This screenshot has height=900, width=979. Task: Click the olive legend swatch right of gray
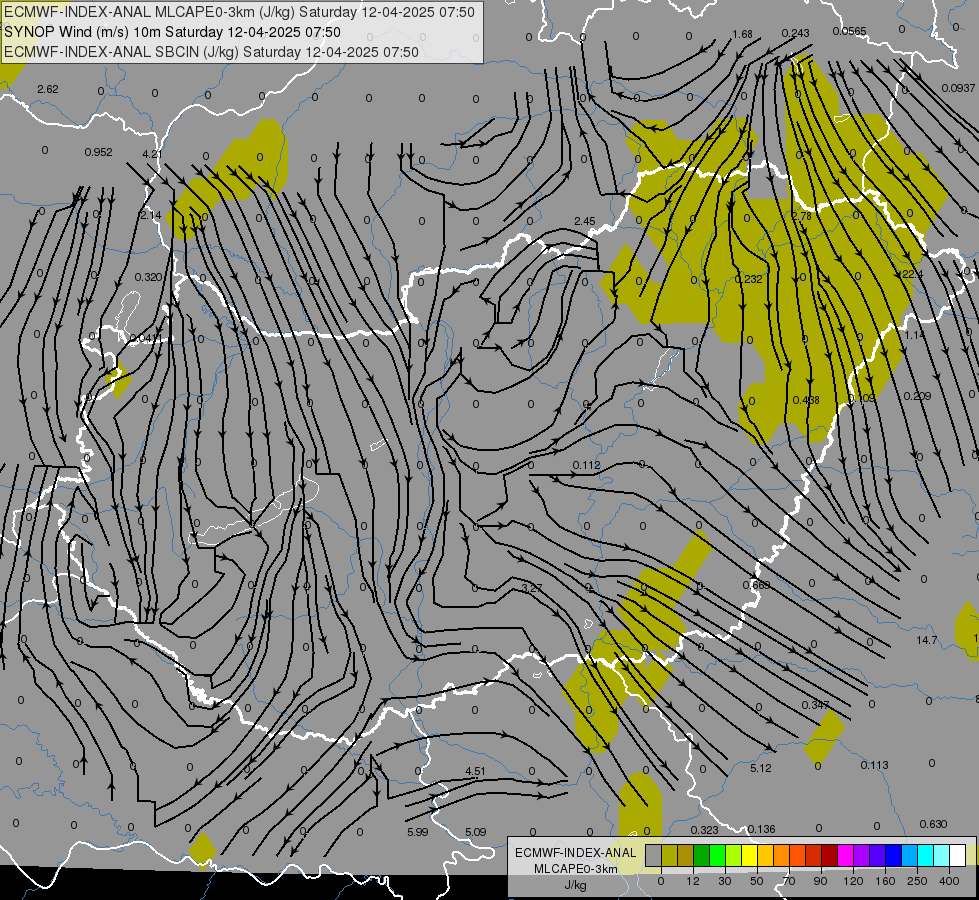(x=669, y=856)
